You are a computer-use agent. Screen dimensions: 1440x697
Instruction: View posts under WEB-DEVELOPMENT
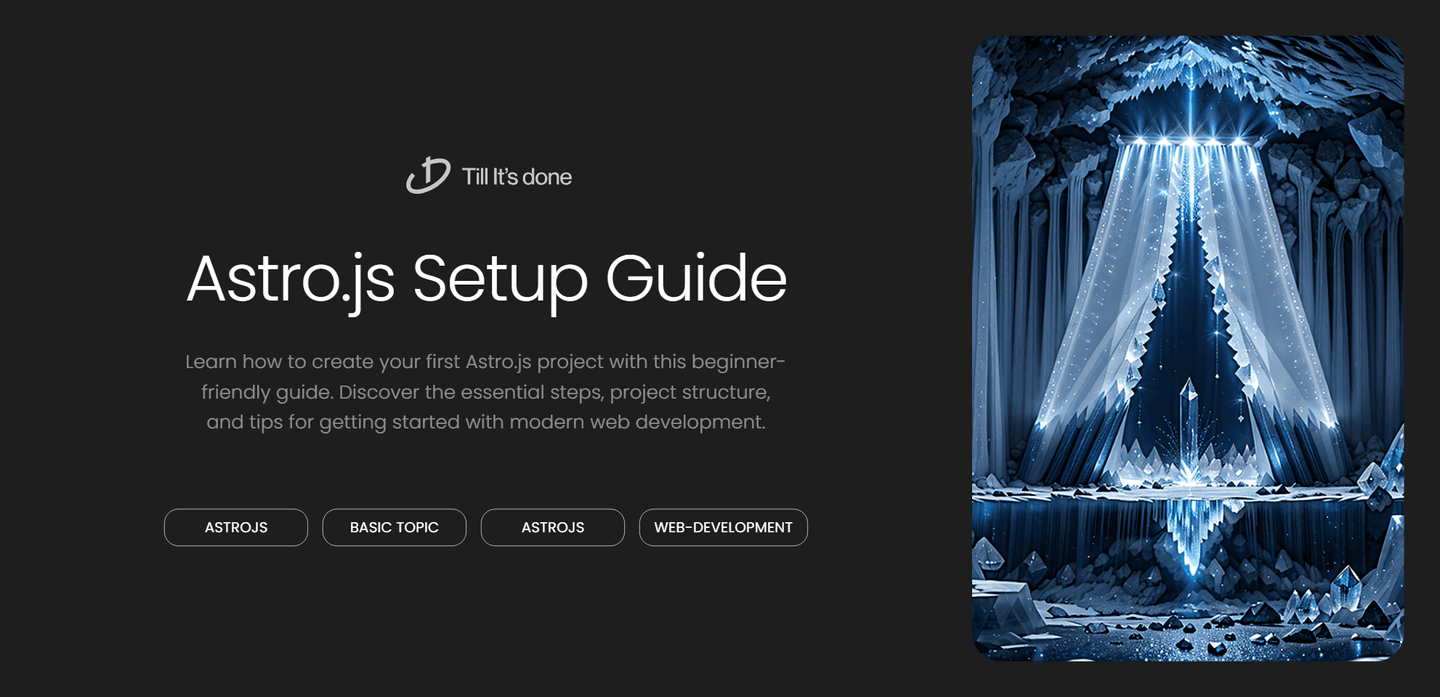(723, 527)
